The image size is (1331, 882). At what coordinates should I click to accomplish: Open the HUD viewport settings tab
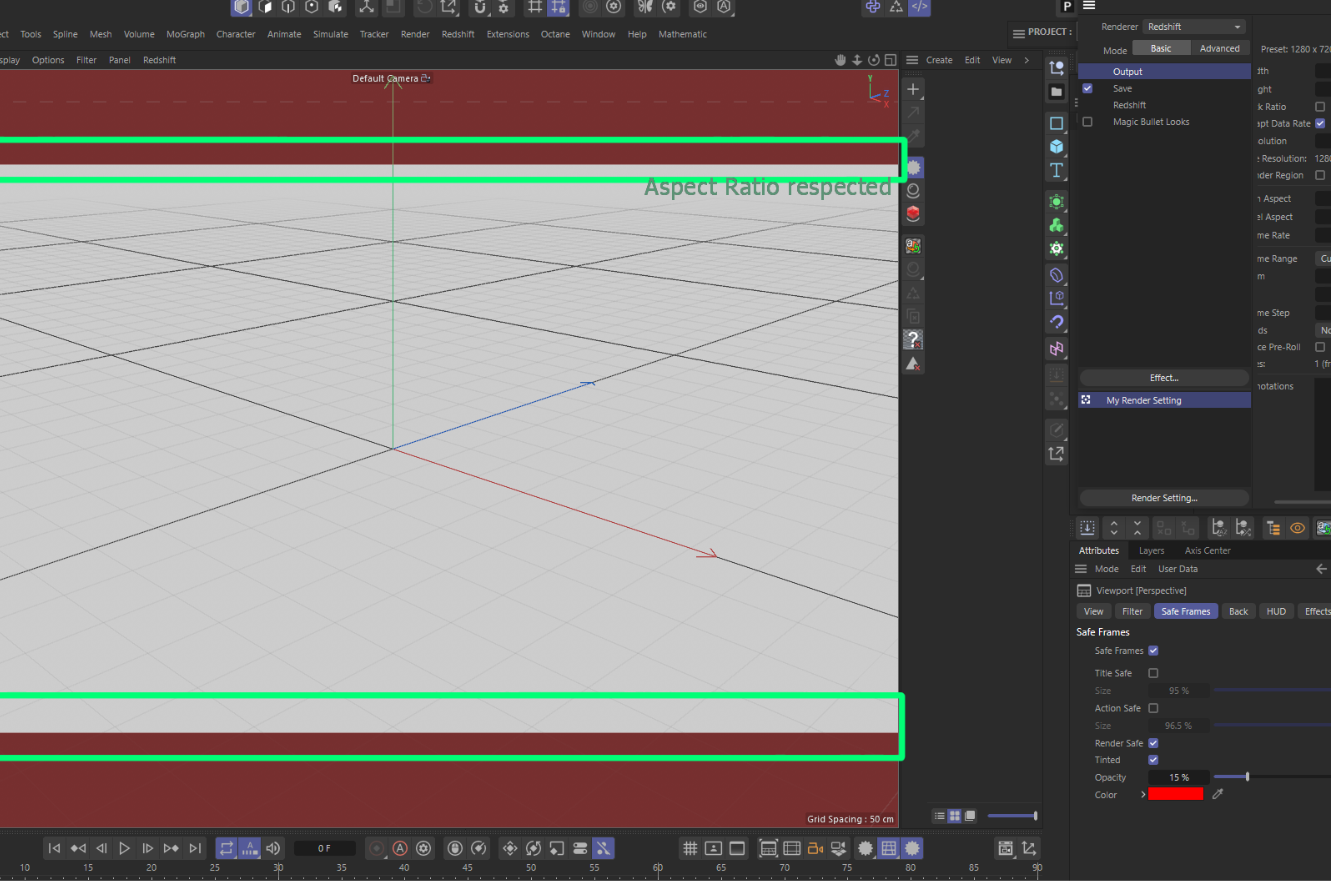coord(1276,611)
